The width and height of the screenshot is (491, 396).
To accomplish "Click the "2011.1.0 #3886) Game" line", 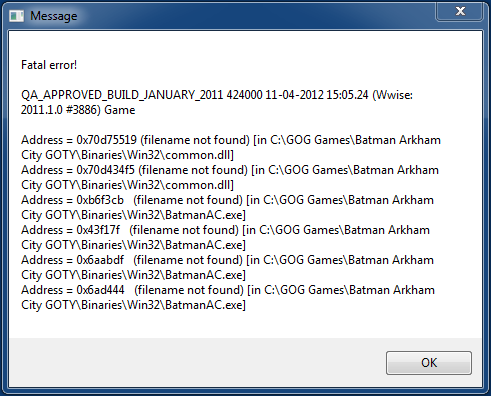I will (78, 110).
